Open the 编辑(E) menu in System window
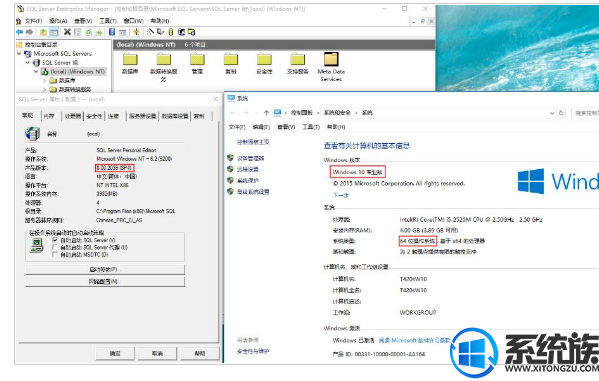Screen dimensions: 599x381 coord(261,127)
